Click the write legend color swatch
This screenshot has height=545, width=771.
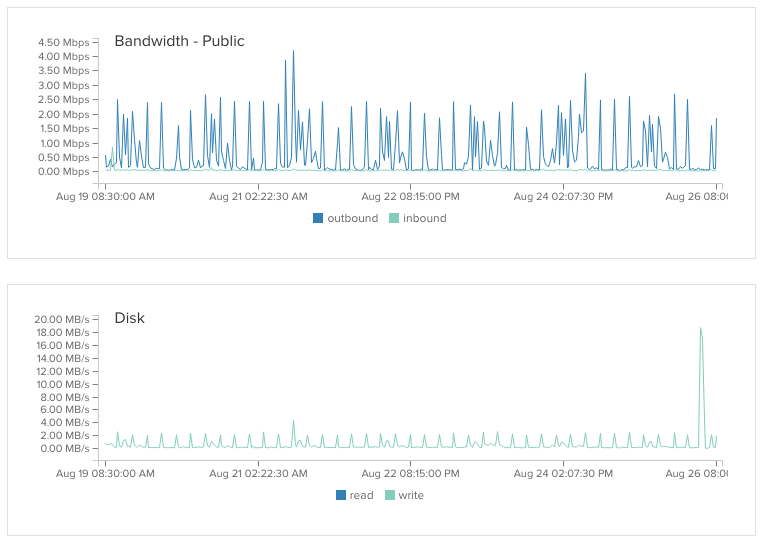coord(389,495)
